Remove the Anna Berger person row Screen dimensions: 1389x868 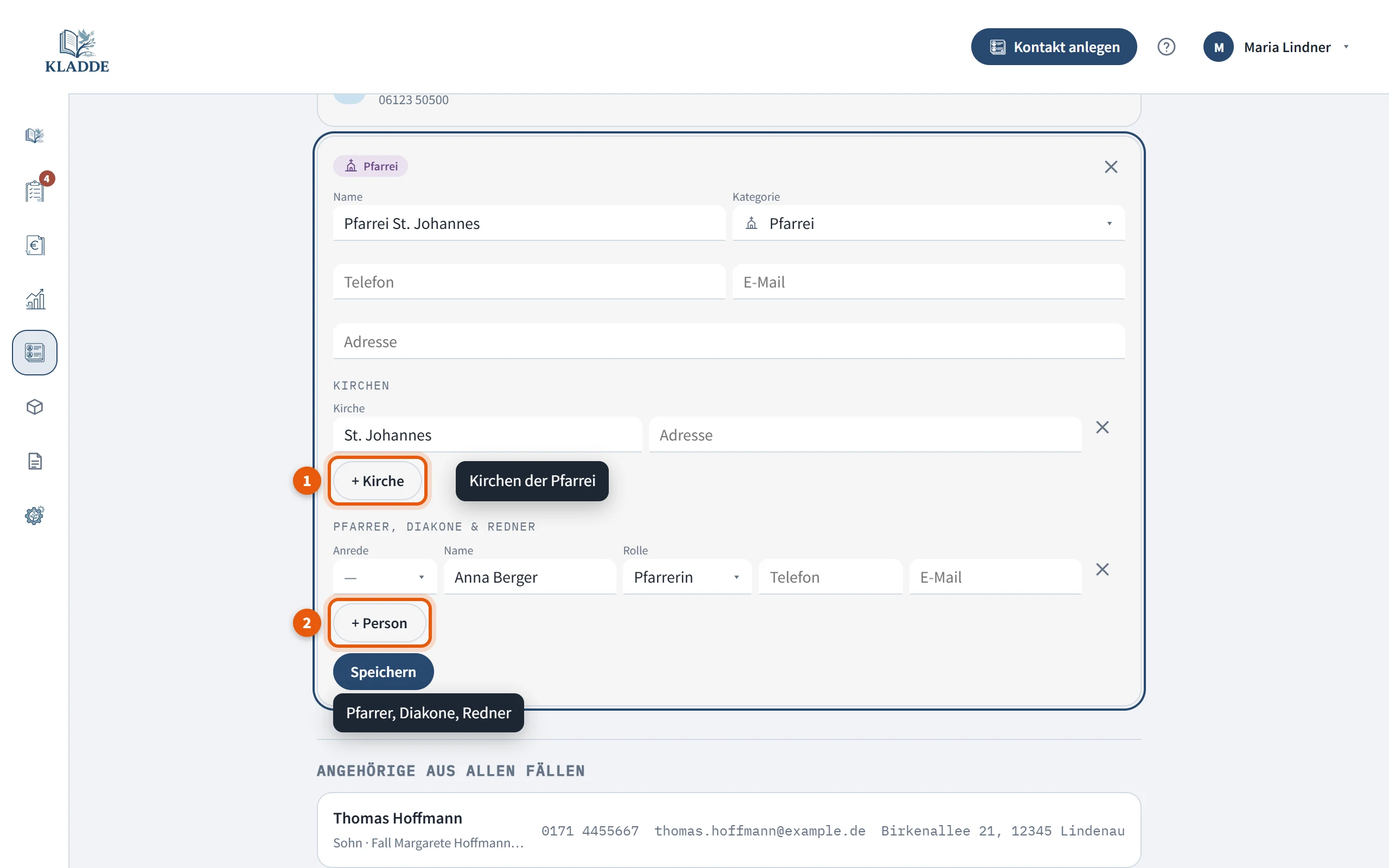point(1102,570)
